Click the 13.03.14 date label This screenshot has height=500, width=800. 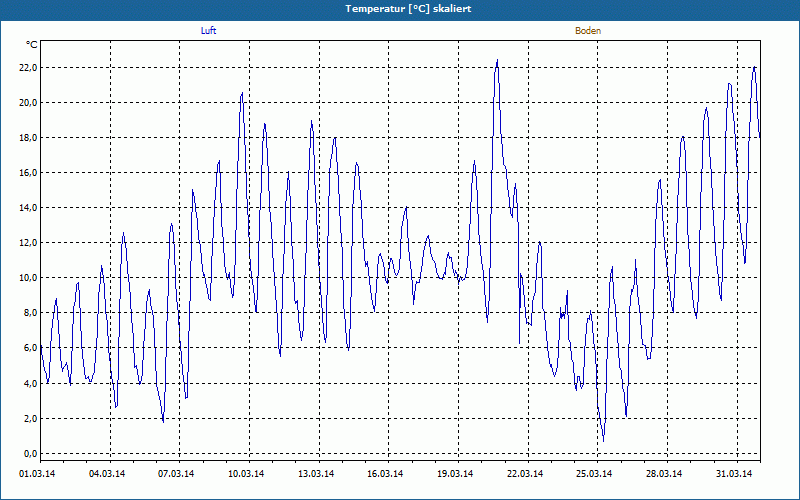click(x=316, y=474)
